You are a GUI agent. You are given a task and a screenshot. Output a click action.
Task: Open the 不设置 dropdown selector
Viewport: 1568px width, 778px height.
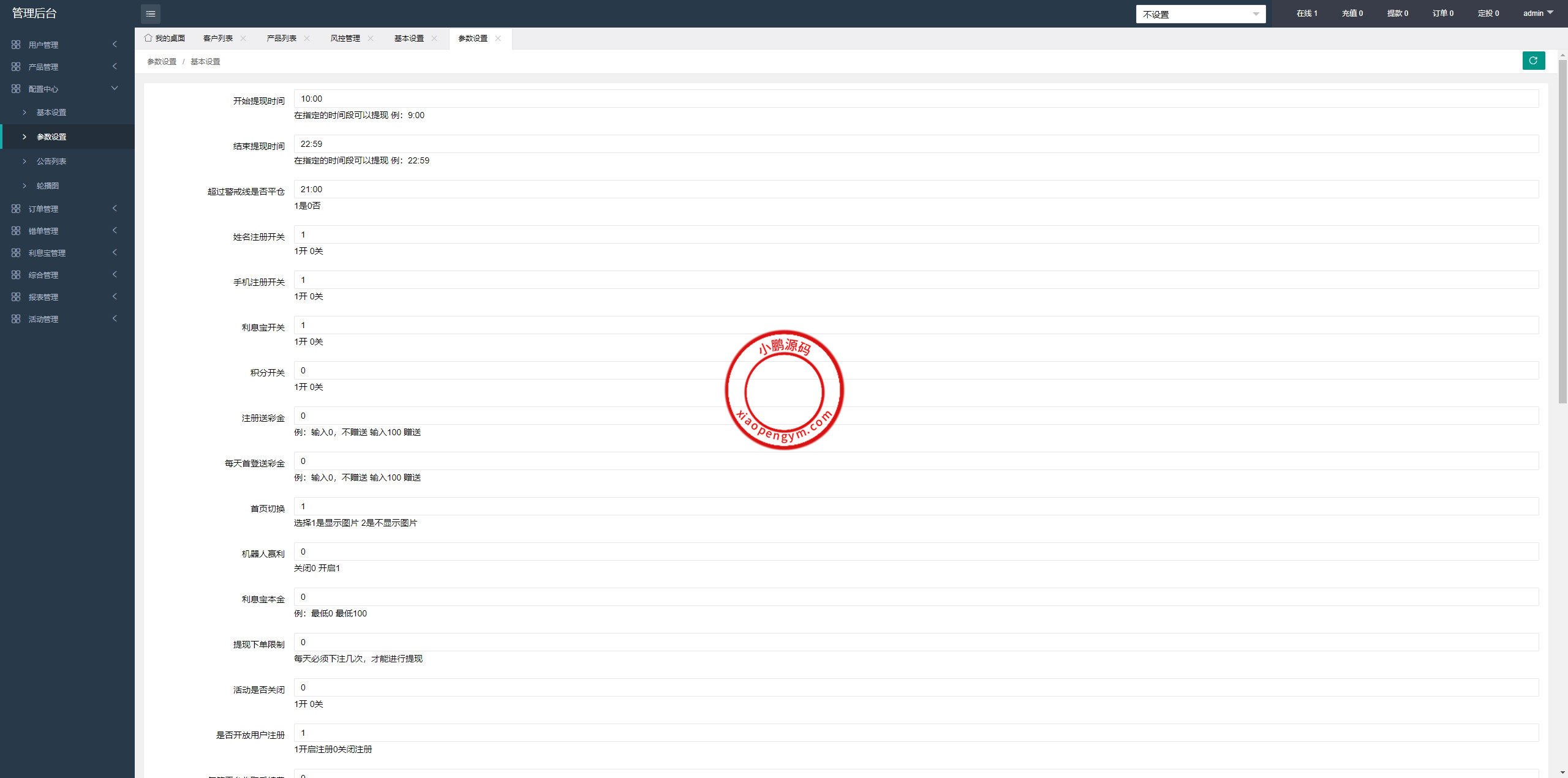pos(1200,14)
